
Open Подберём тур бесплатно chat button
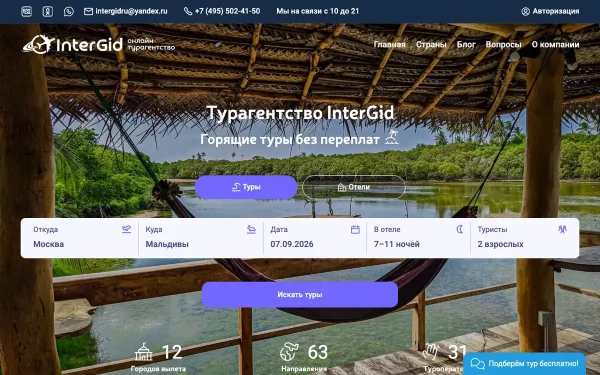click(525, 364)
